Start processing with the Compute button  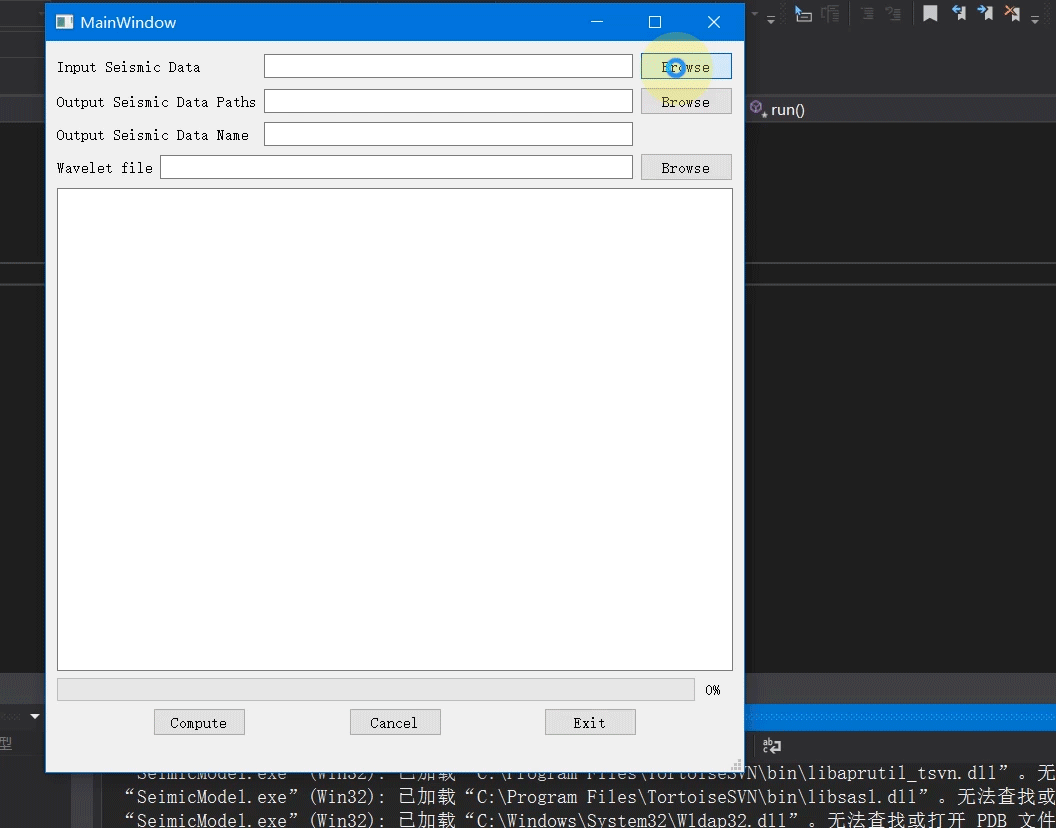coord(199,722)
